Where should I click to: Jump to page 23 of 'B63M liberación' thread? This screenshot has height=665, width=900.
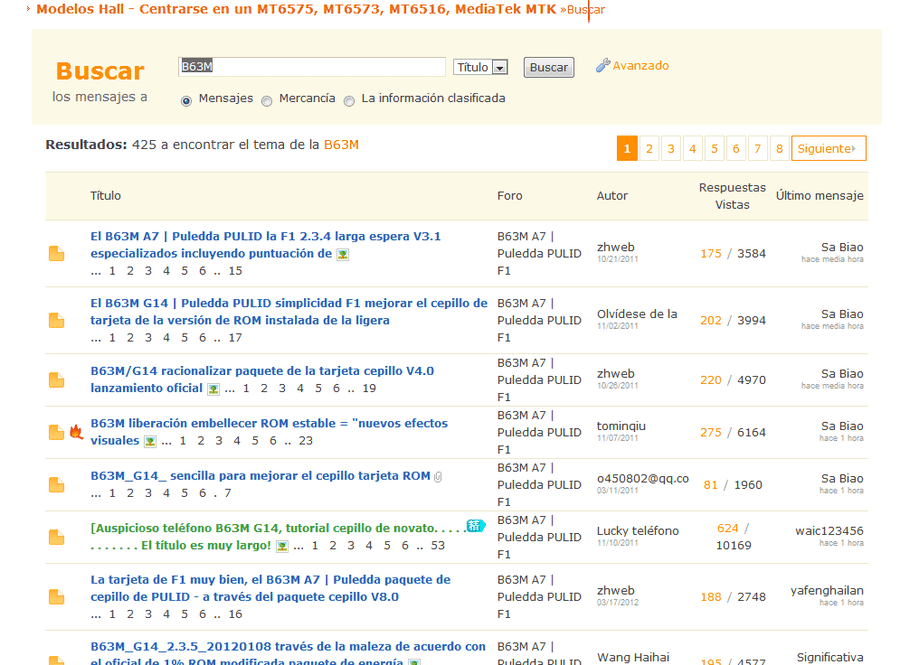(306, 441)
